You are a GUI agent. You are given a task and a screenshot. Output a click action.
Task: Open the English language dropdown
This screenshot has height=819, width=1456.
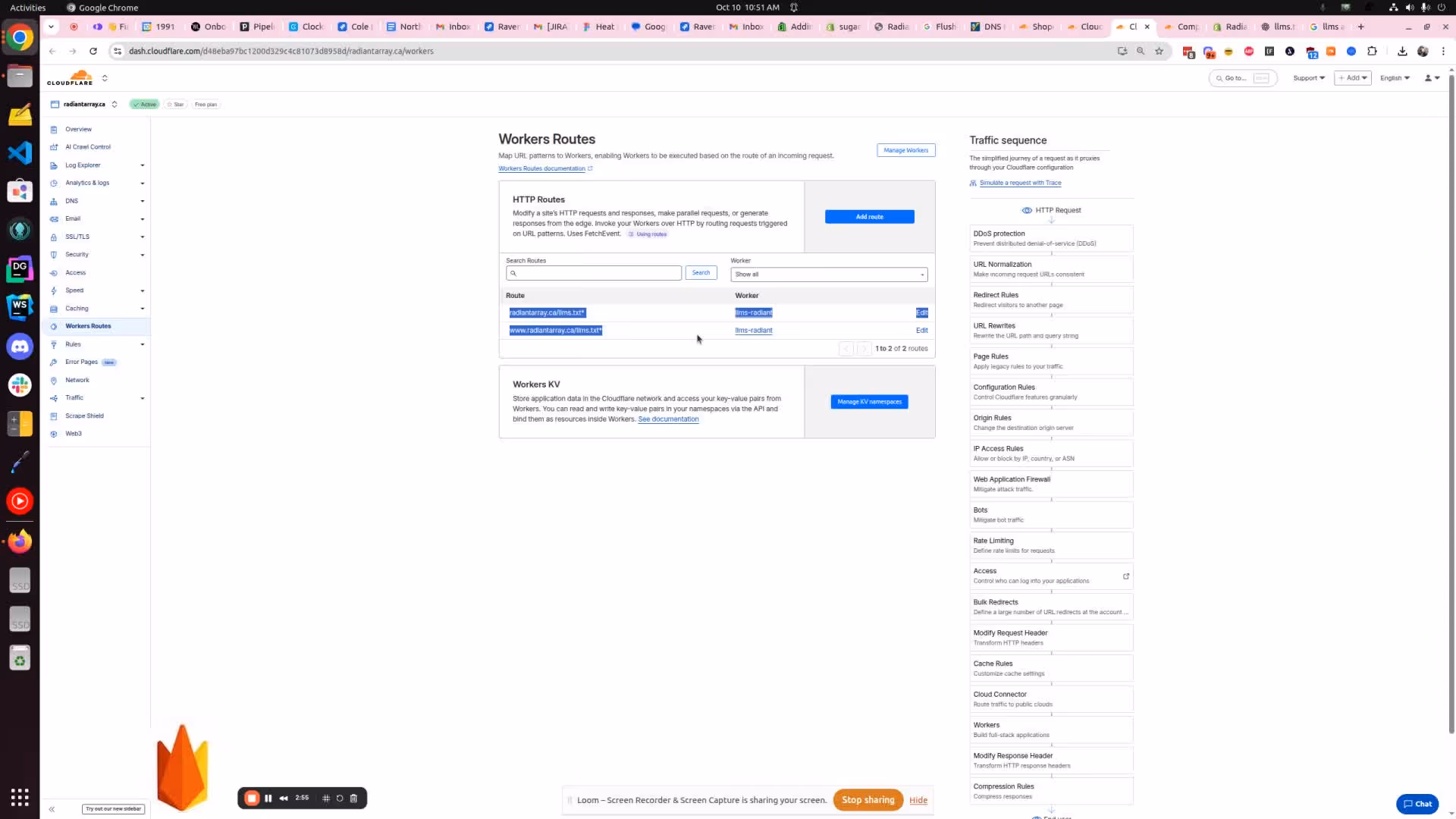click(x=1394, y=77)
